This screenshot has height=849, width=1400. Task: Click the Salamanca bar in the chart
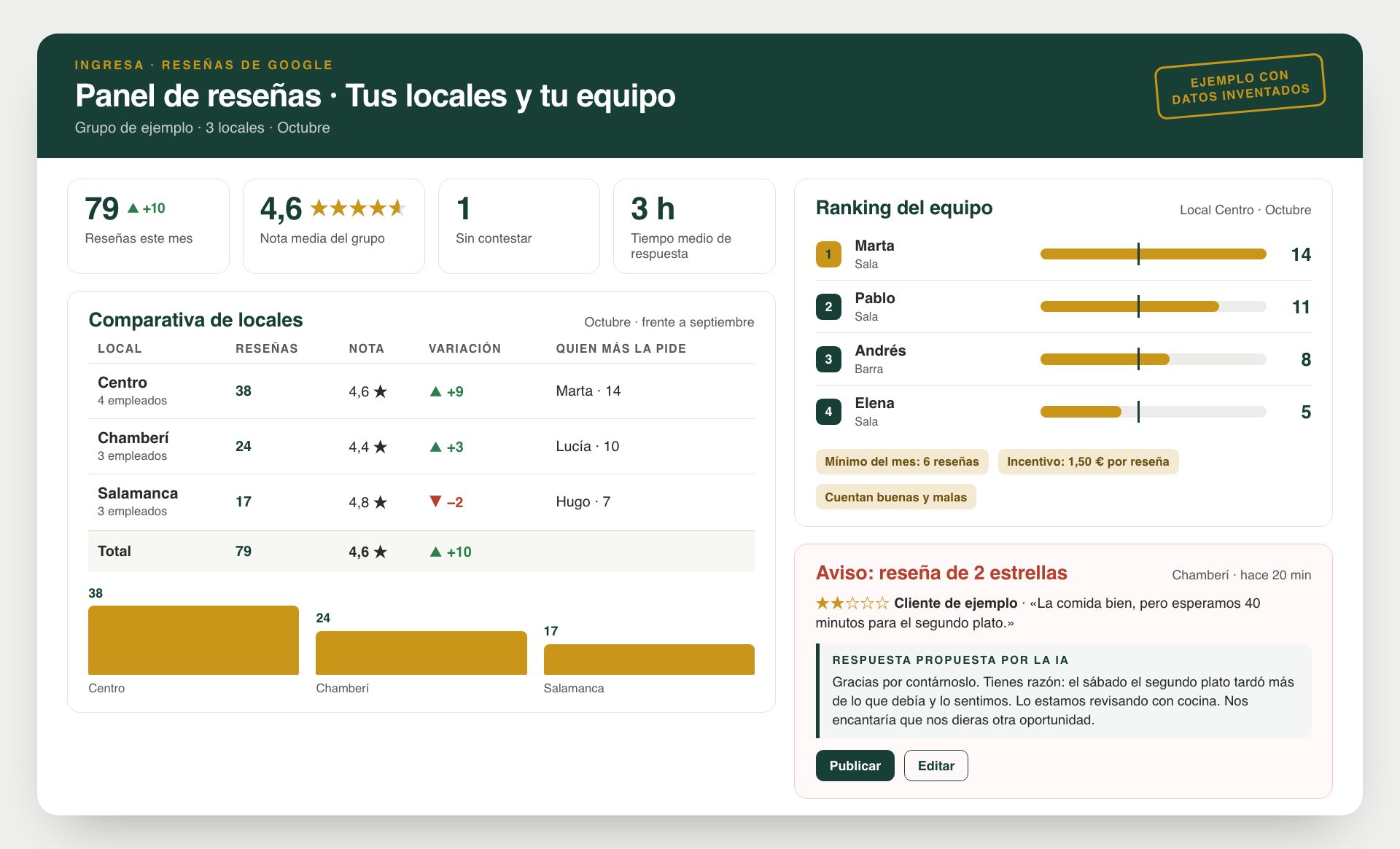(x=649, y=660)
